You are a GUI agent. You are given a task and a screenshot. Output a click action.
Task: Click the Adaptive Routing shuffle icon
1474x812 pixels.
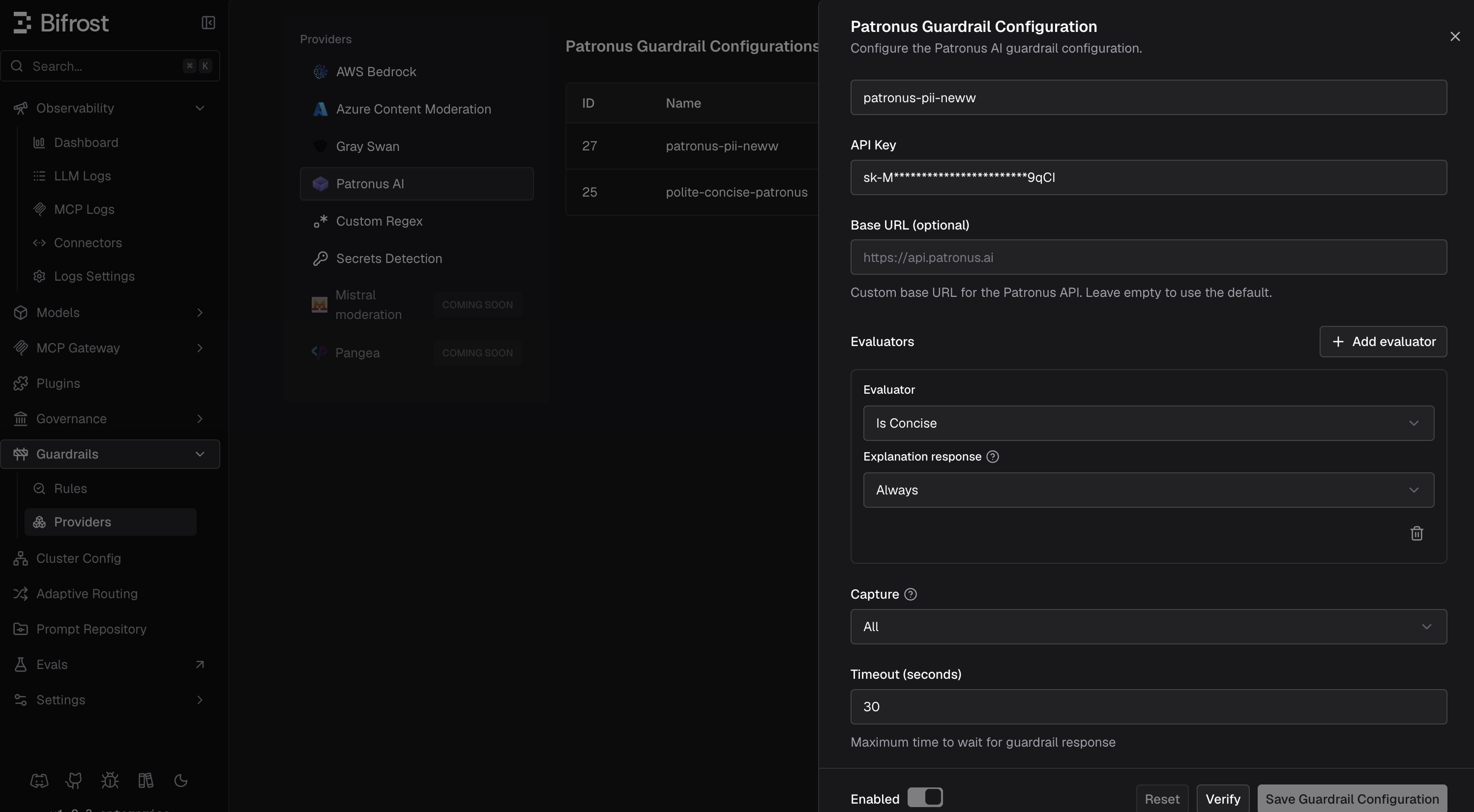click(21, 594)
